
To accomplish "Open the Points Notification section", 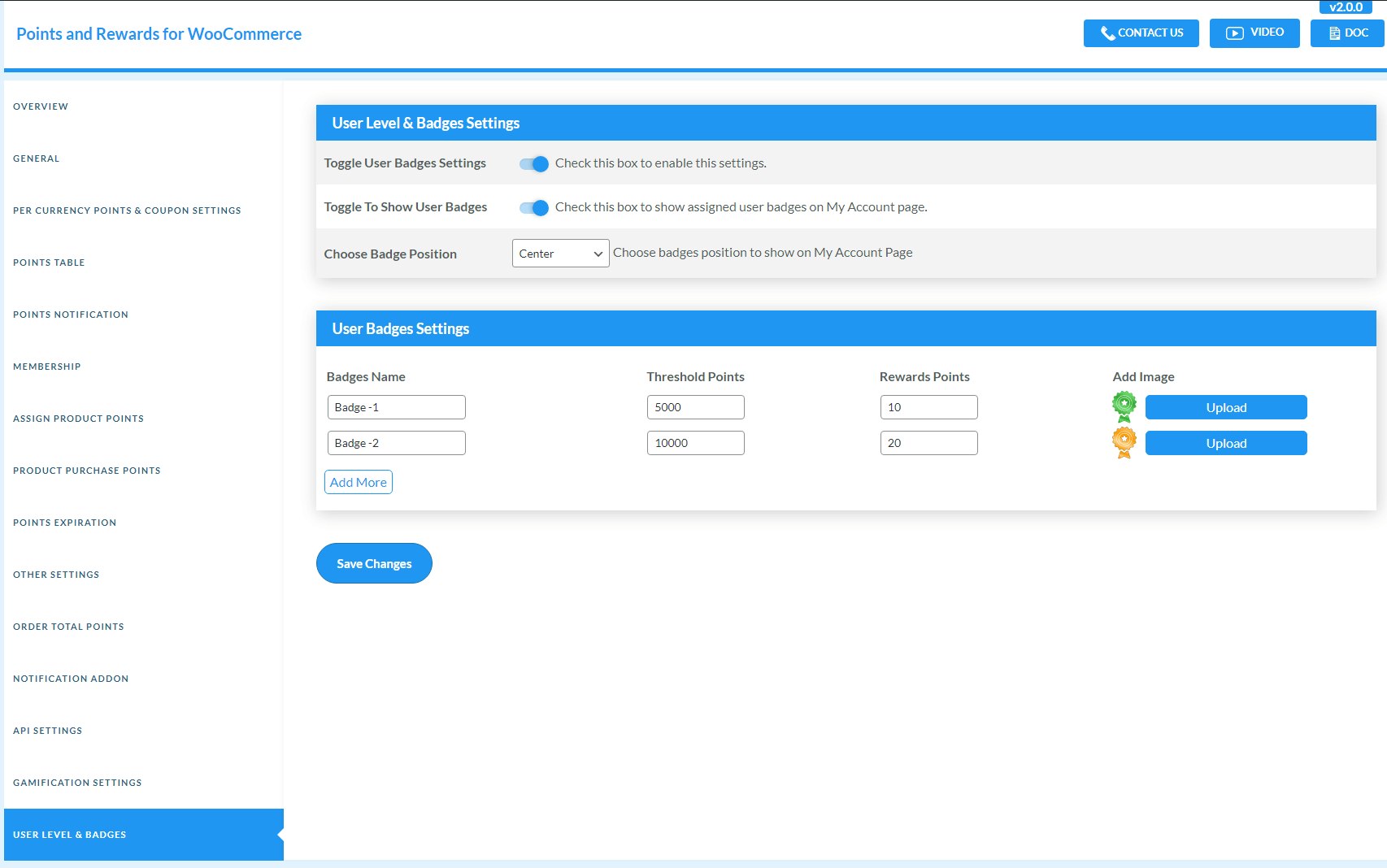I will [x=71, y=315].
